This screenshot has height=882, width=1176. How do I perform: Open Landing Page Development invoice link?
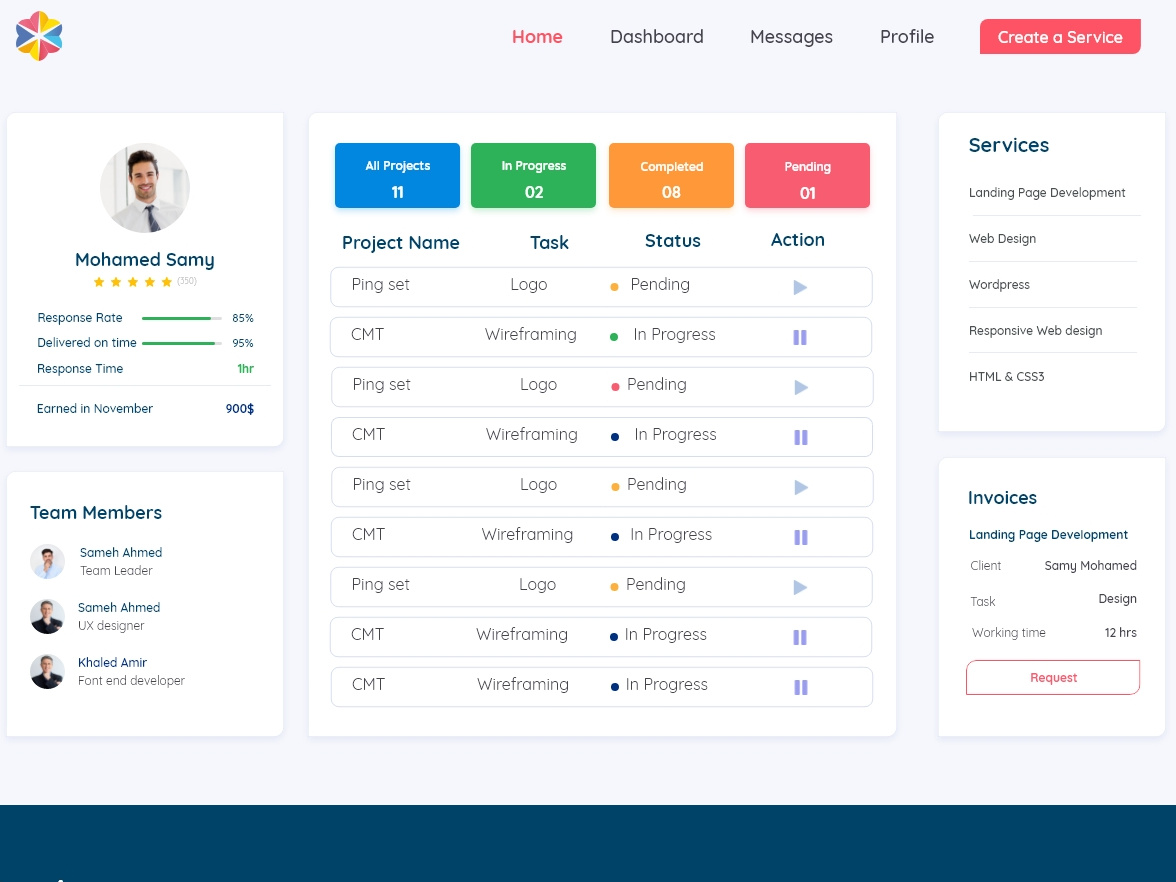click(1048, 535)
